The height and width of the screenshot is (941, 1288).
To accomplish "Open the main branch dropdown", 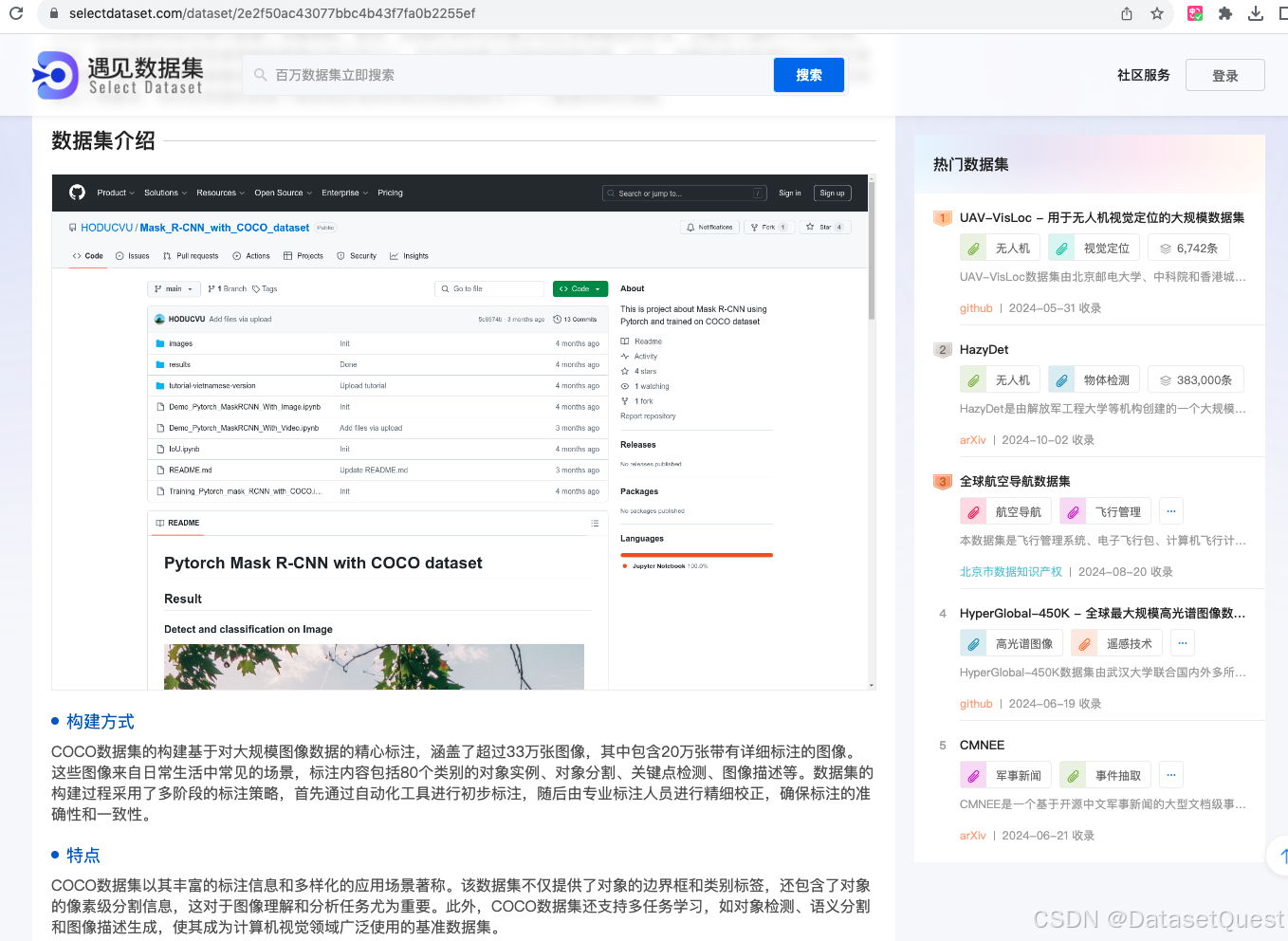I will [x=174, y=288].
